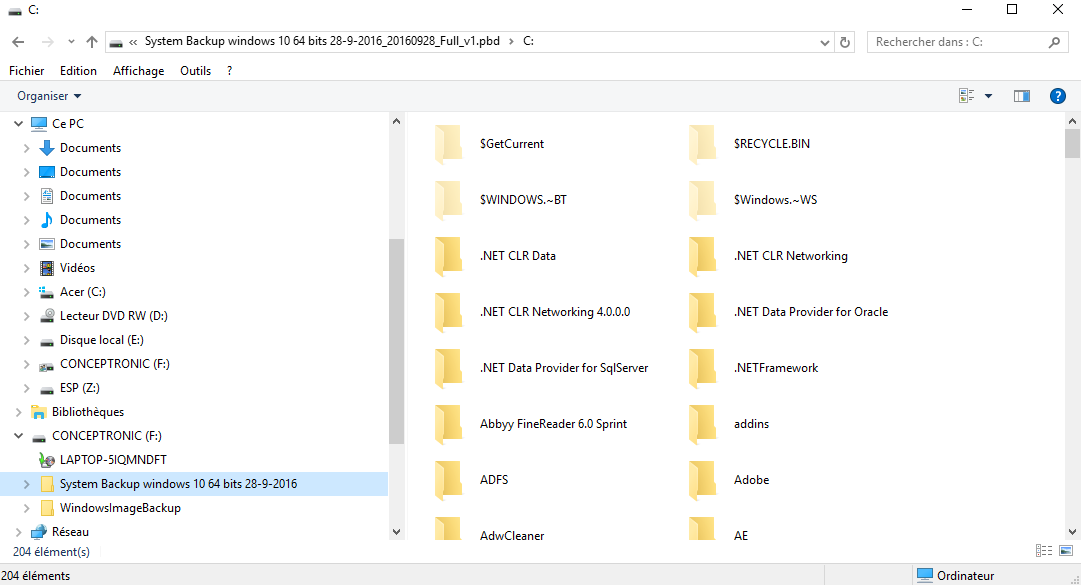Click the Organiser button

pyautogui.click(x=49, y=96)
